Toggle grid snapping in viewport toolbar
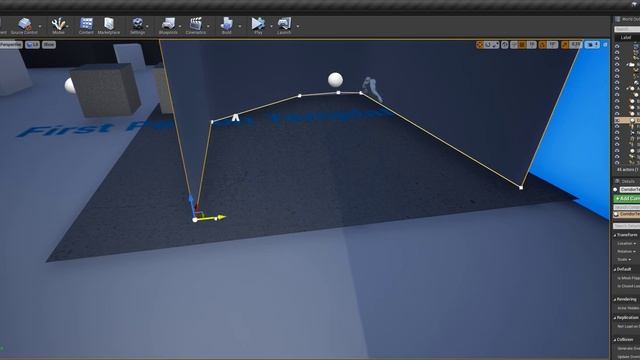 pyautogui.click(x=522, y=45)
